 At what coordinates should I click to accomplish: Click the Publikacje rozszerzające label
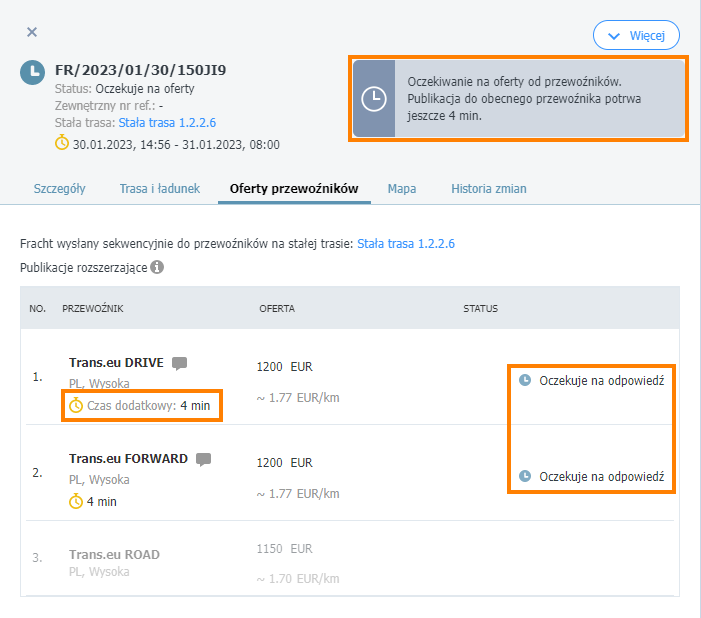[84, 267]
